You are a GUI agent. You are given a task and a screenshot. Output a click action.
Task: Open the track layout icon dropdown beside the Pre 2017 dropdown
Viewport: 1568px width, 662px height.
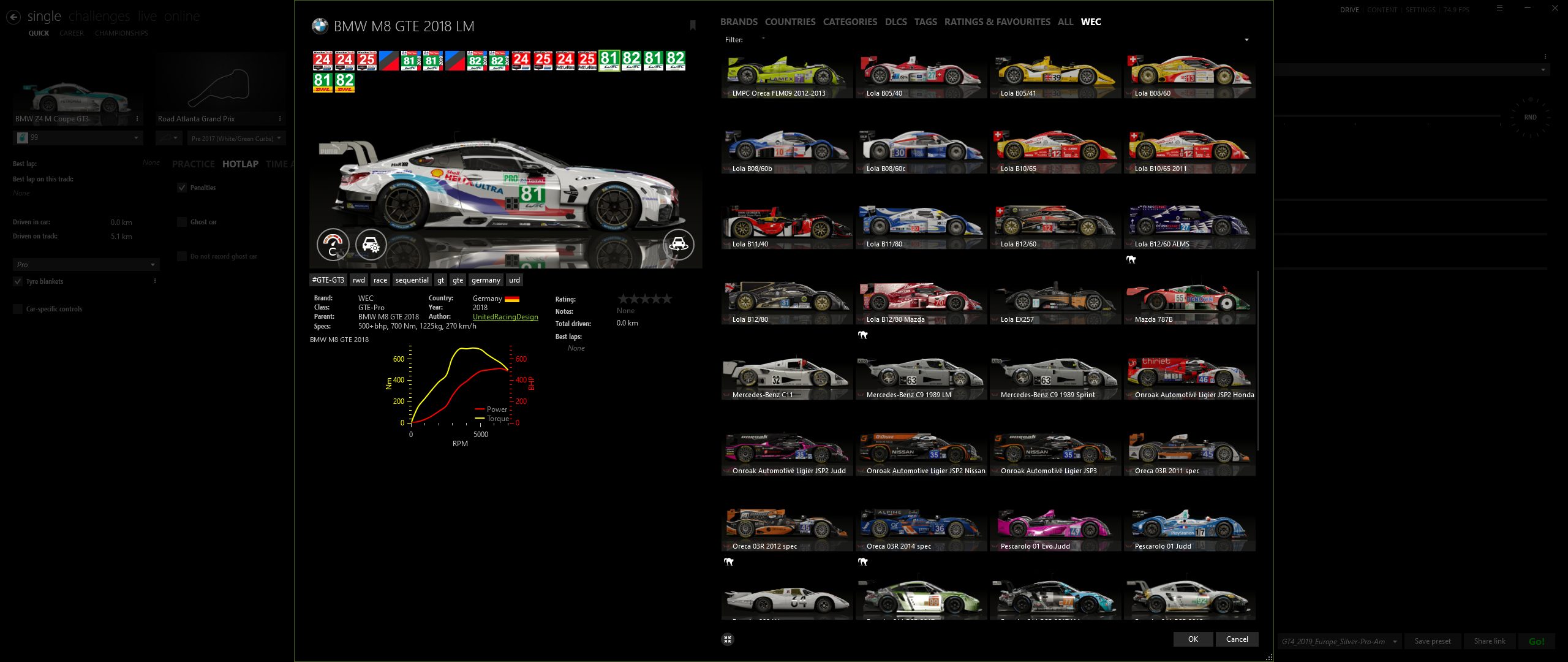click(x=169, y=139)
